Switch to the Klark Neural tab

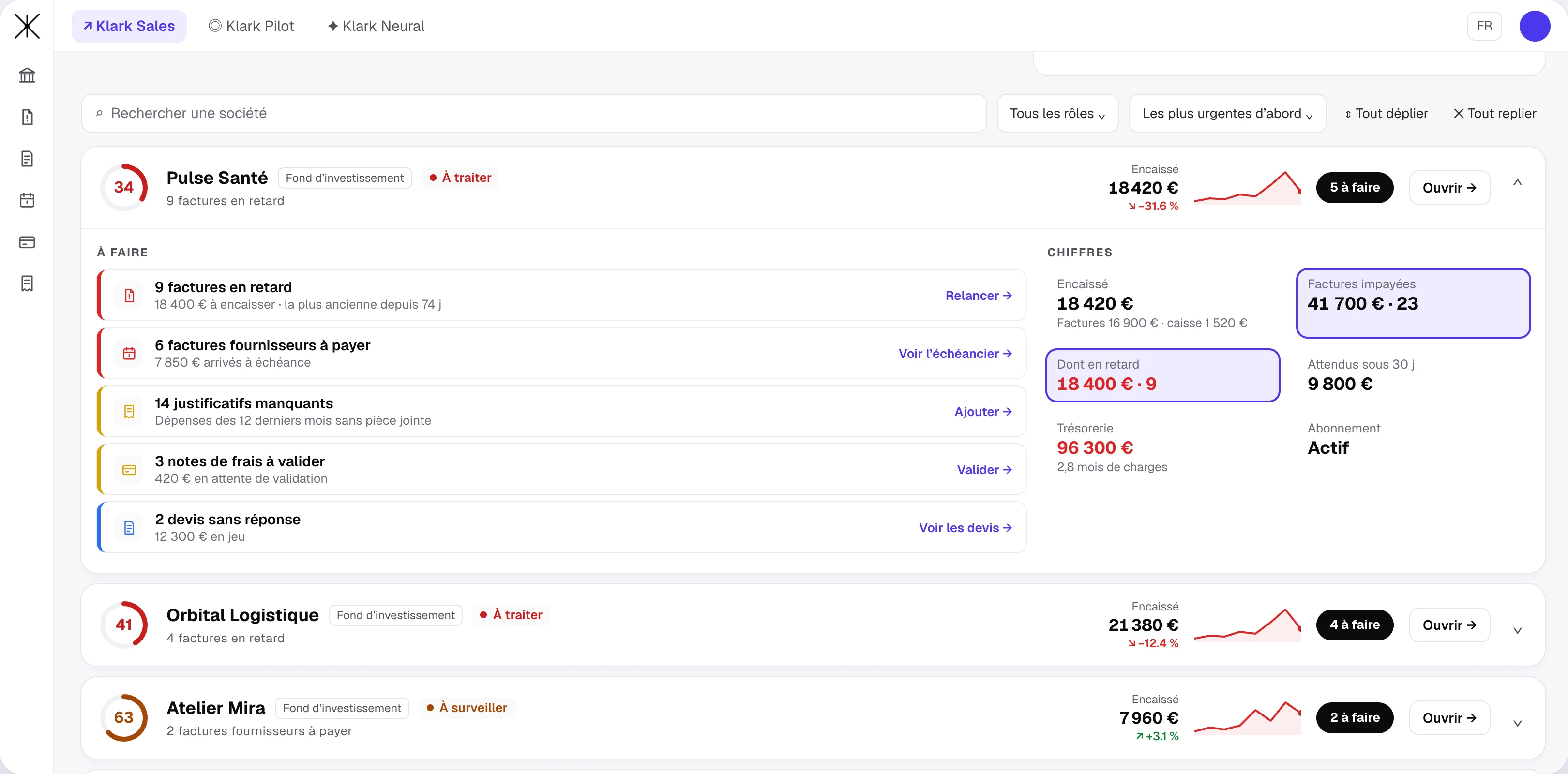[376, 26]
